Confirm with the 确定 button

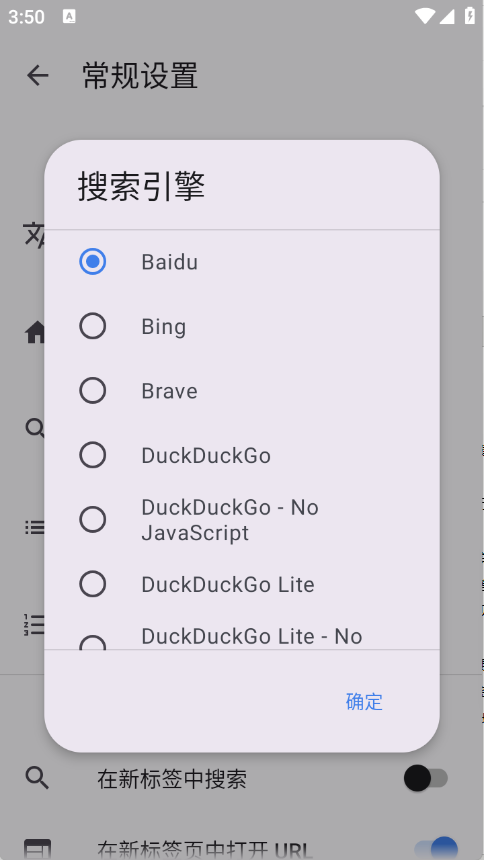pos(364,701)
